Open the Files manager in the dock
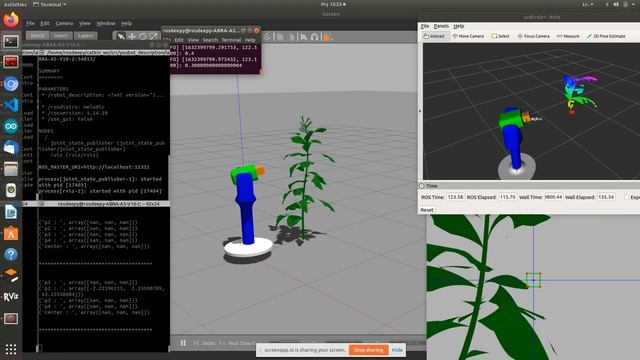 pyautogui.click(x=11, y=169)
